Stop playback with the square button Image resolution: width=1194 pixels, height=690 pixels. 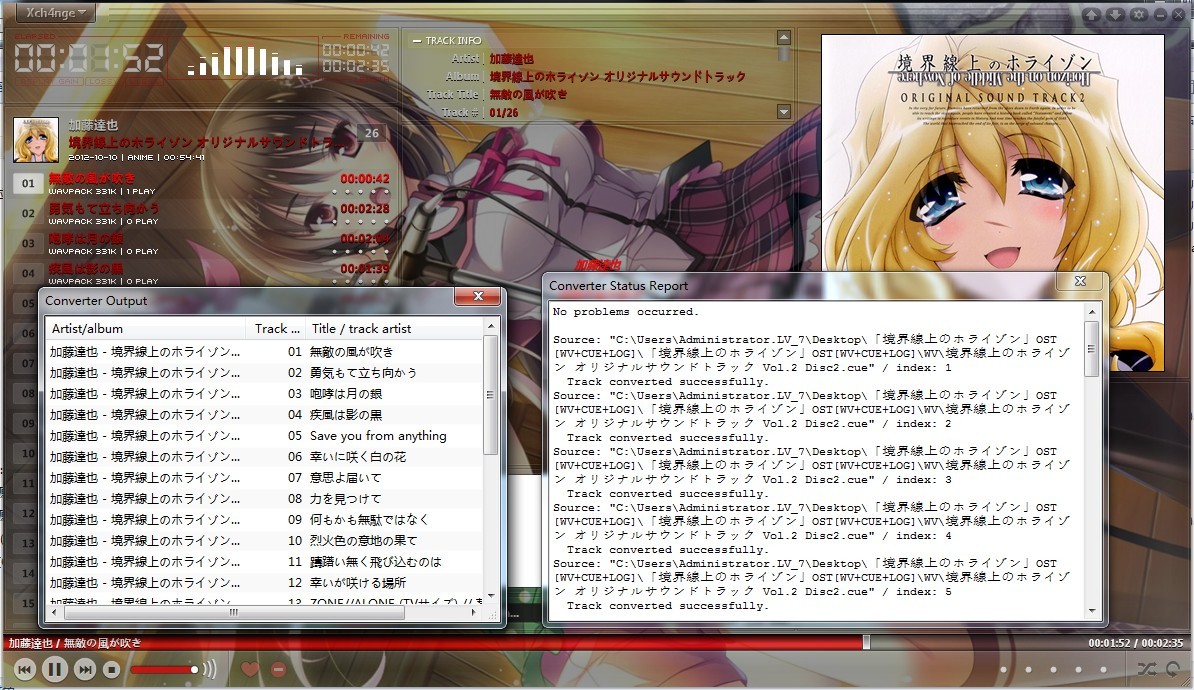click(112, 669)
